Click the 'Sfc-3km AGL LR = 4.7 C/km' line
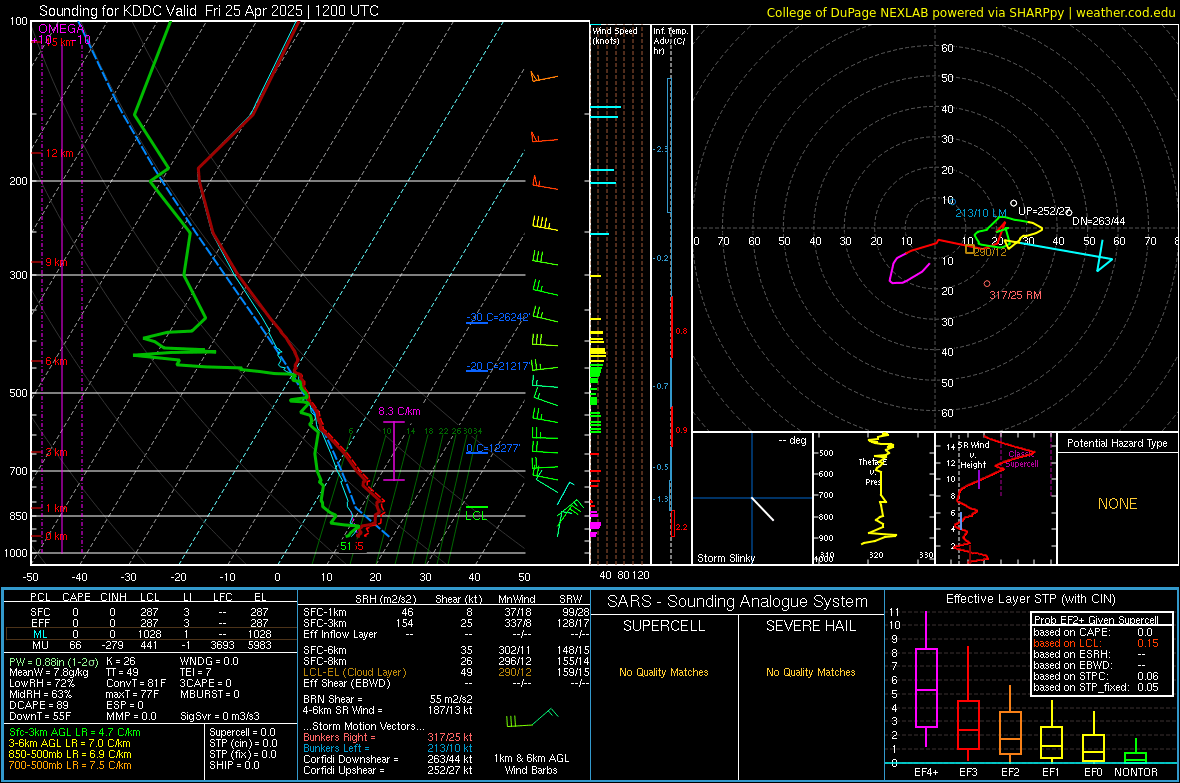Image resolution: width=1180 pixels, height=783 pixels. [75, 733]
